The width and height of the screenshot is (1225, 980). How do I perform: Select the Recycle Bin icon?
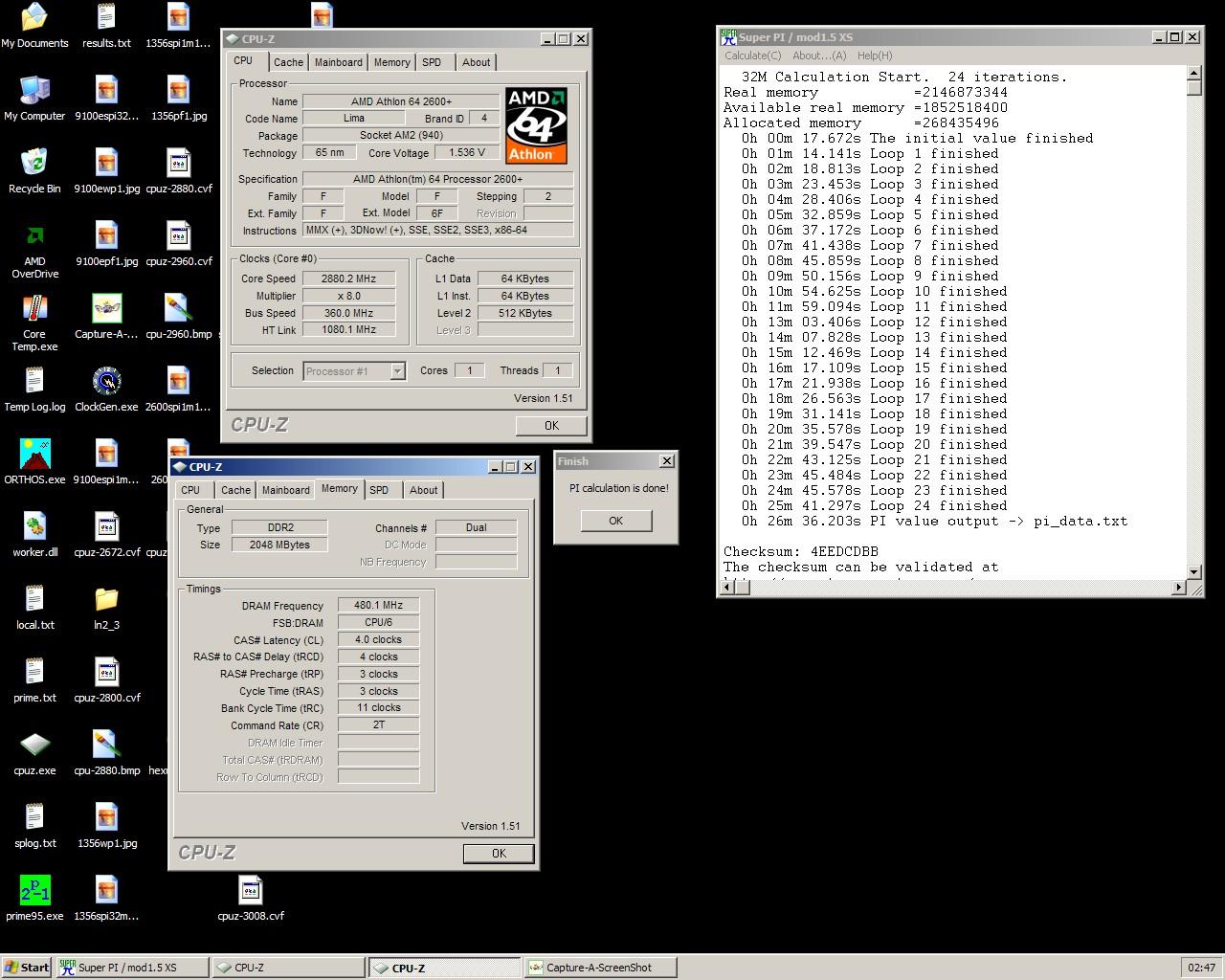(x=34, y=170)
